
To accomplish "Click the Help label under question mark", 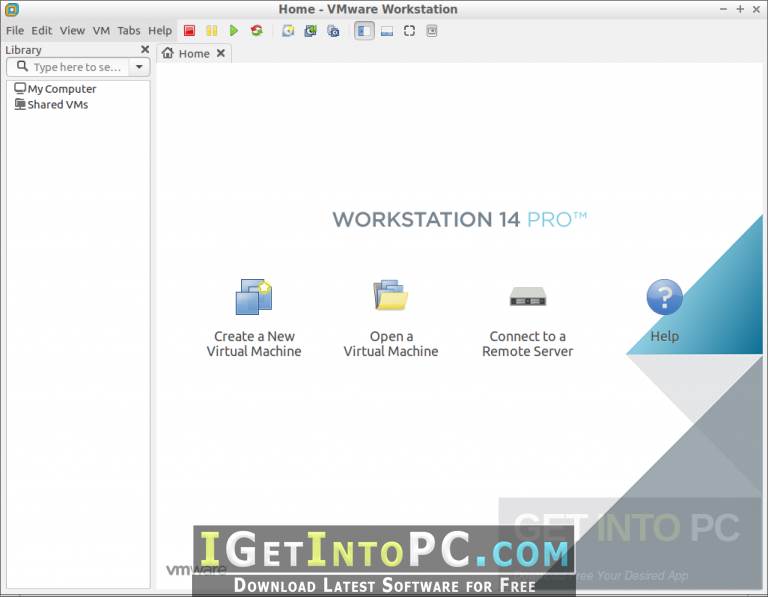I will point(665,336).
